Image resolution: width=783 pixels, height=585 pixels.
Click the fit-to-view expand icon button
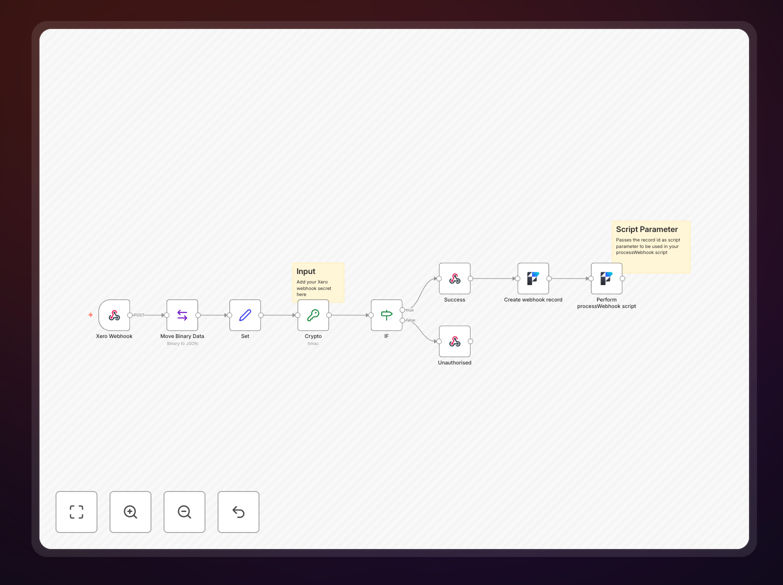tap(76, 512)
